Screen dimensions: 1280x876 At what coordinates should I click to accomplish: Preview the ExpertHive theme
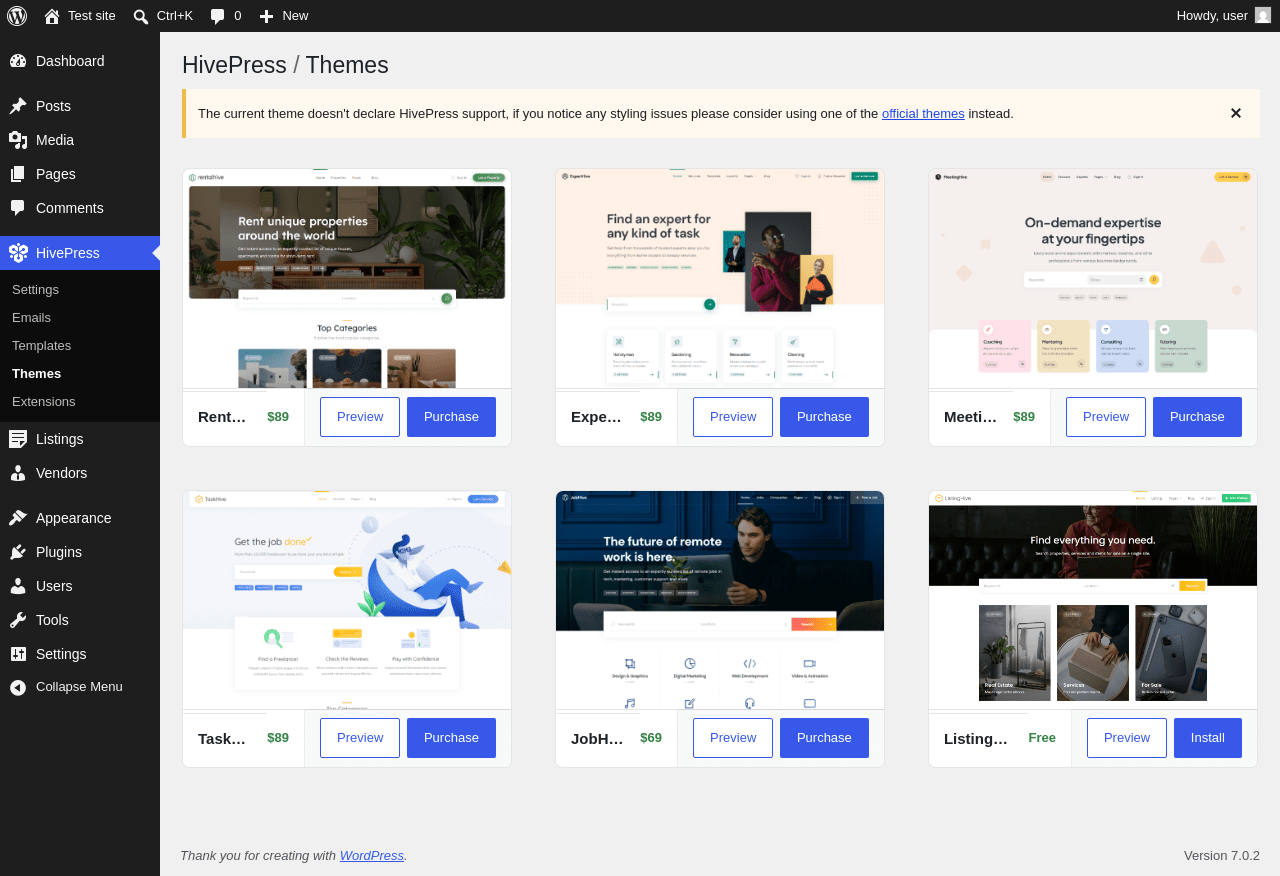(x=733, y=417)
